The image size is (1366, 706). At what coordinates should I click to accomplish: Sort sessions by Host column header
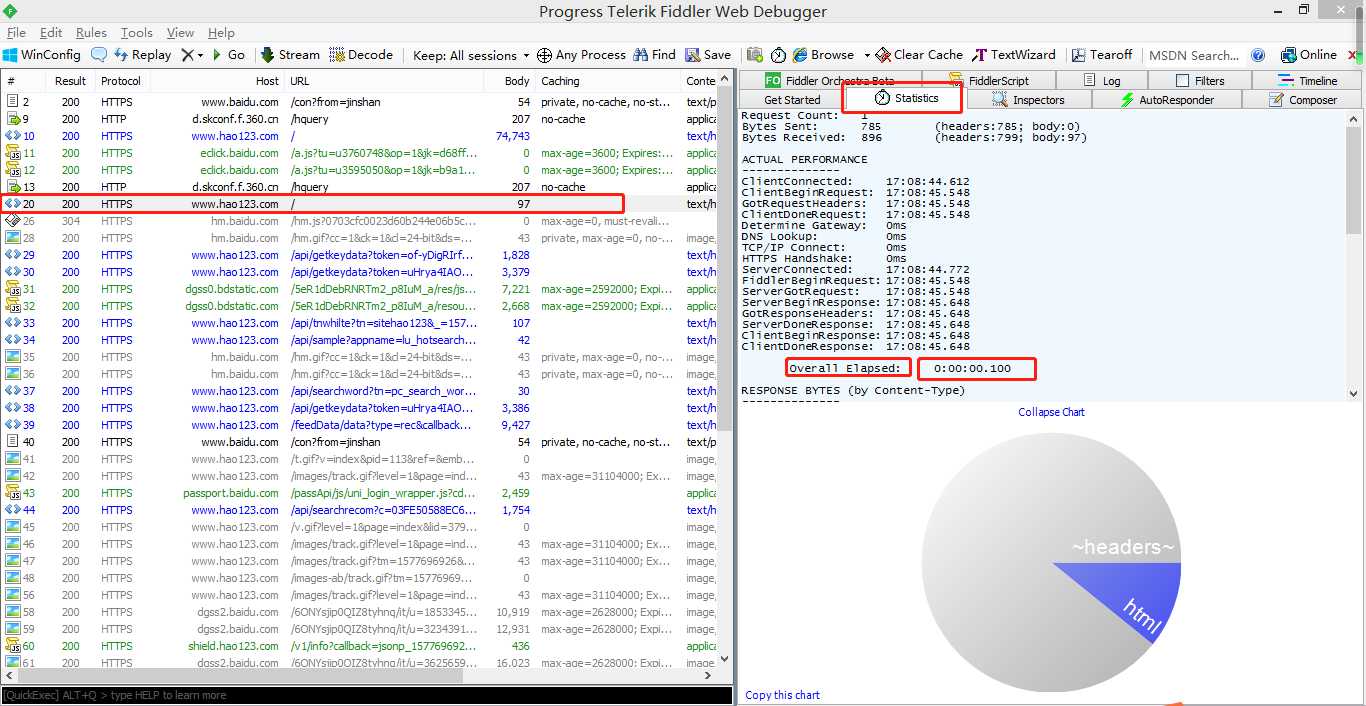pos(217,81)
